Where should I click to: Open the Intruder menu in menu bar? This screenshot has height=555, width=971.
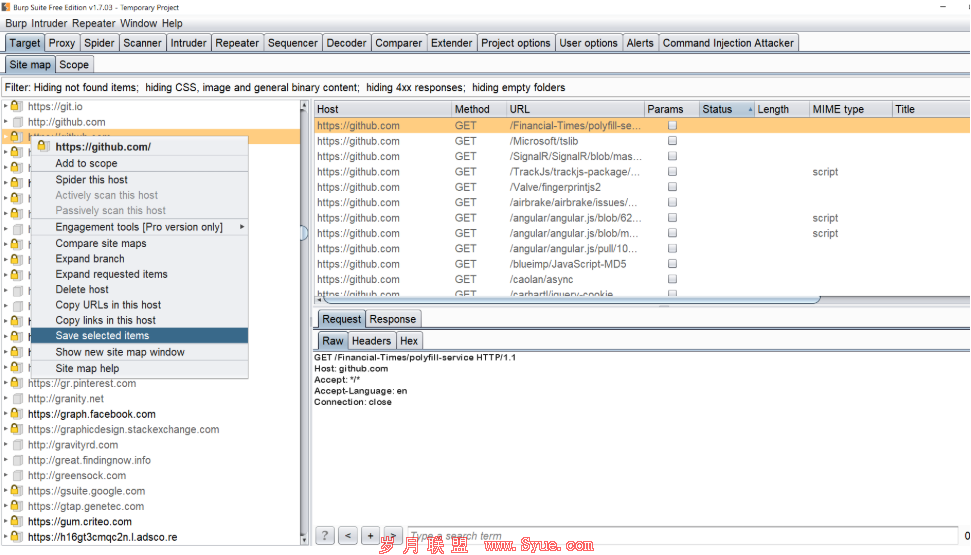point(49,24)
